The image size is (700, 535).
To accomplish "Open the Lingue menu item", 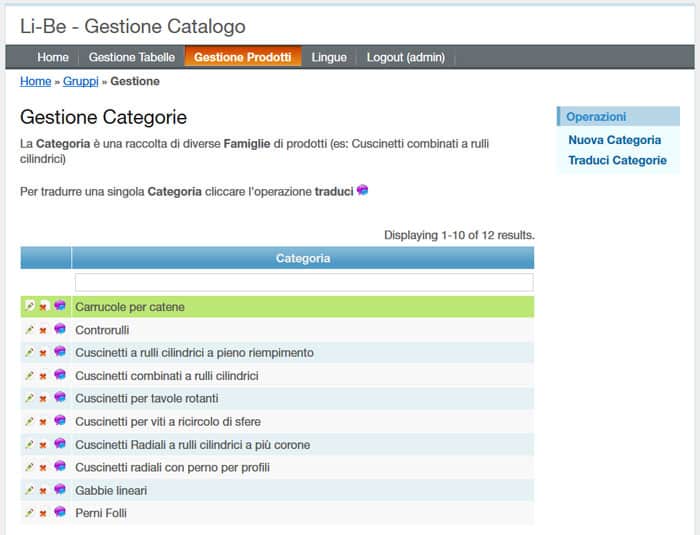I will click(x=329, y=58).
